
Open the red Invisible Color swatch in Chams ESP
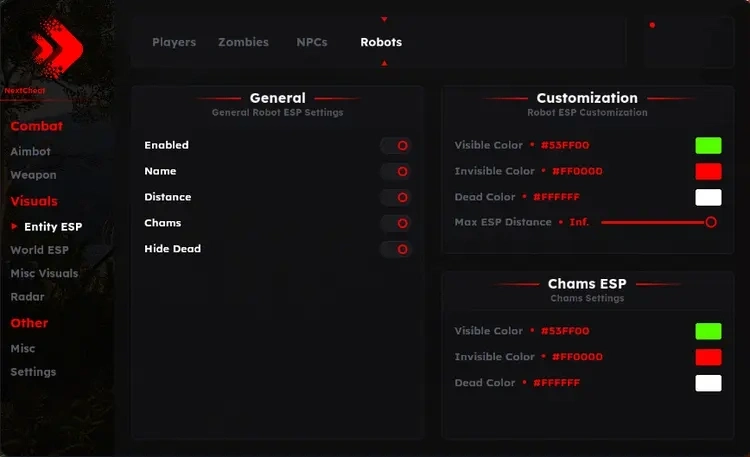click(x=708, y=357)
